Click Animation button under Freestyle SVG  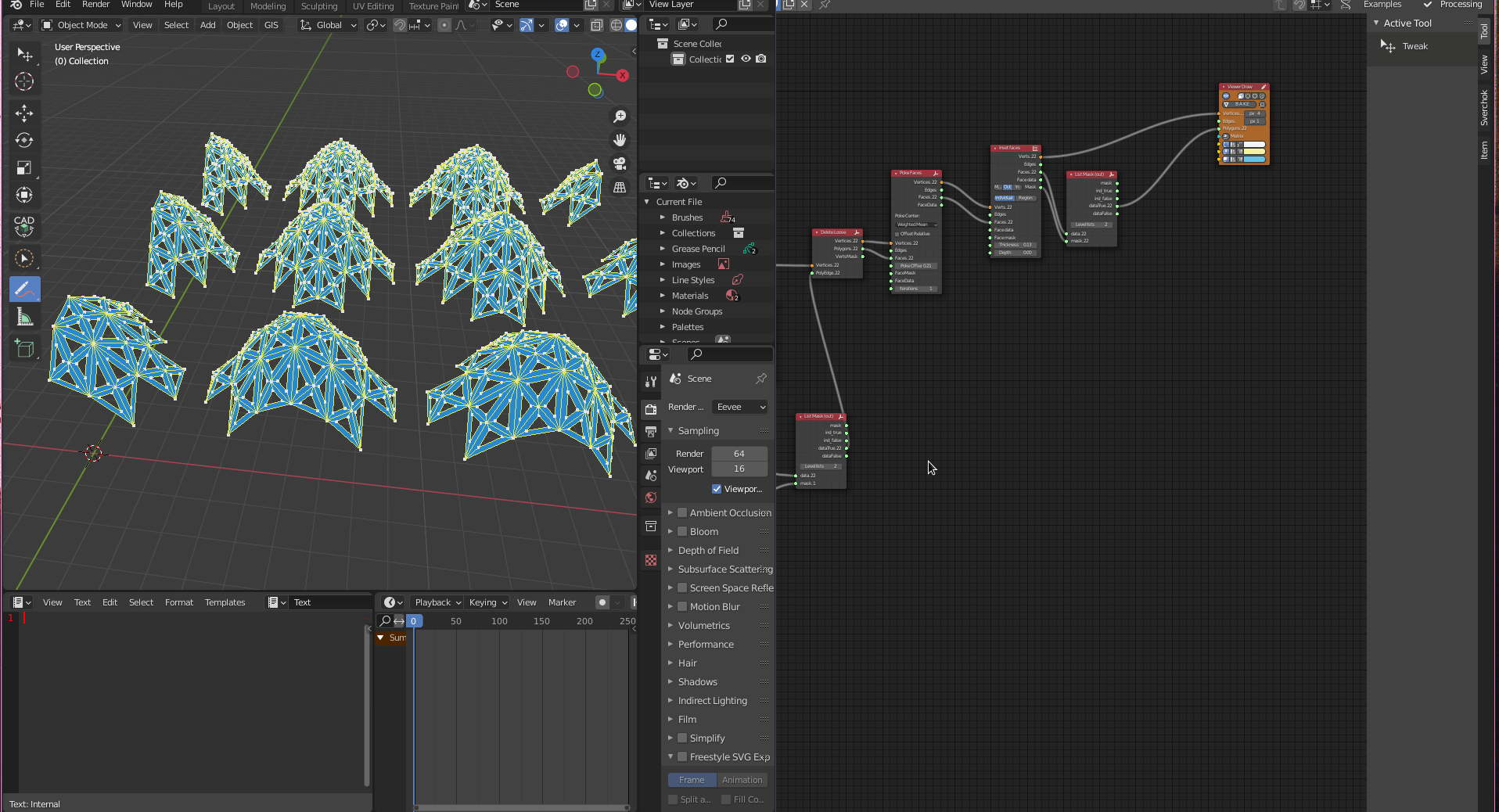point(742,780)
